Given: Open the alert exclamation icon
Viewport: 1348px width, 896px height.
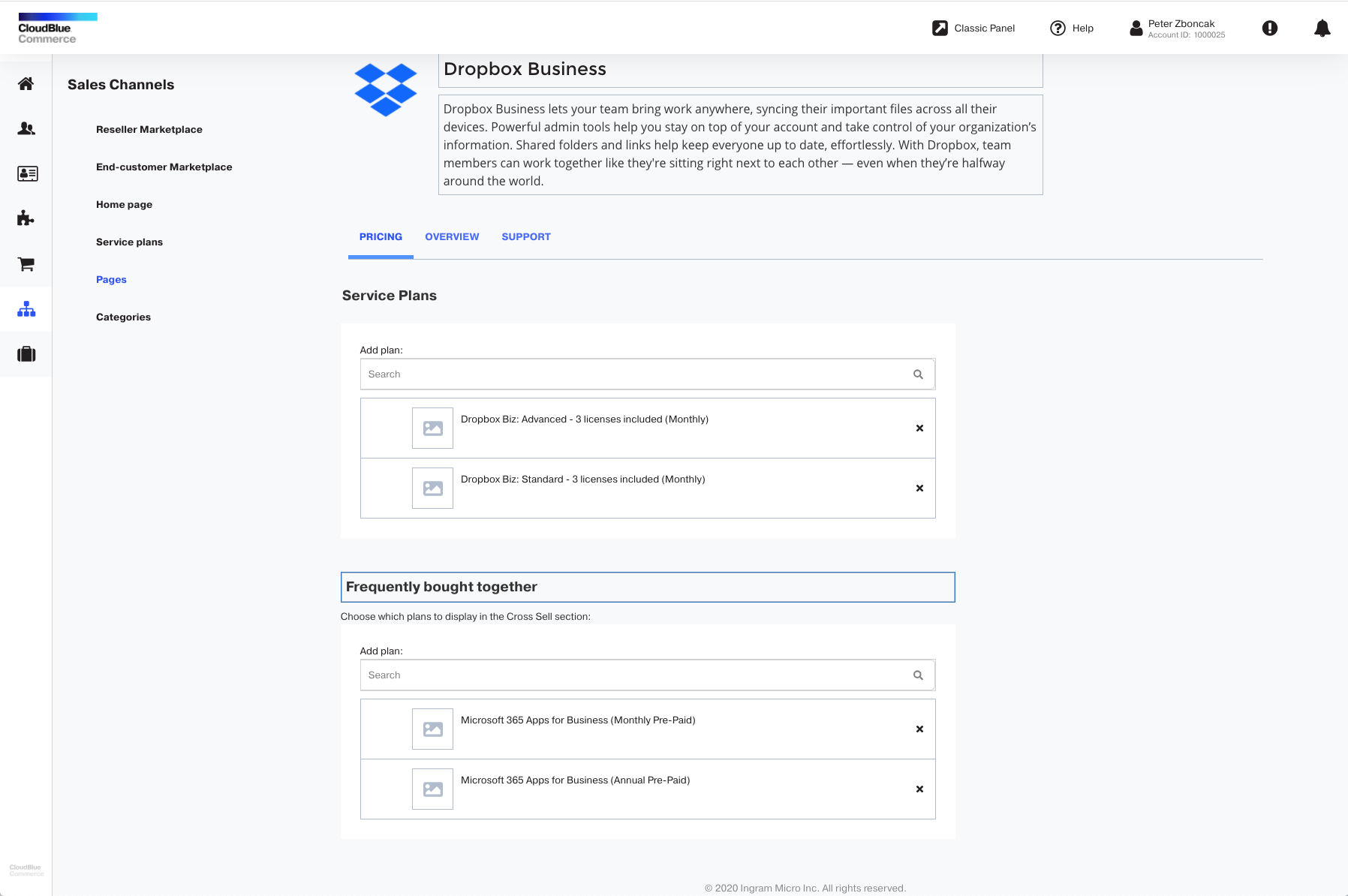Looking at the screenshot, I should click(x=1269, y=28).
